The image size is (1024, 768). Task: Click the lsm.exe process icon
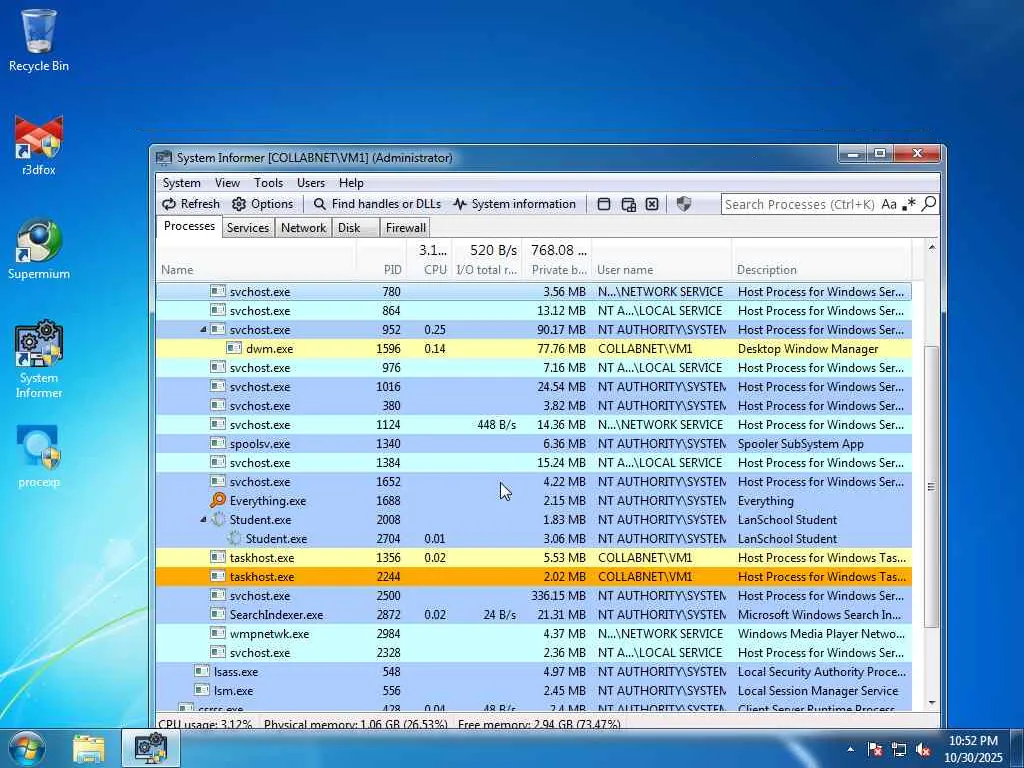point(202,690)
